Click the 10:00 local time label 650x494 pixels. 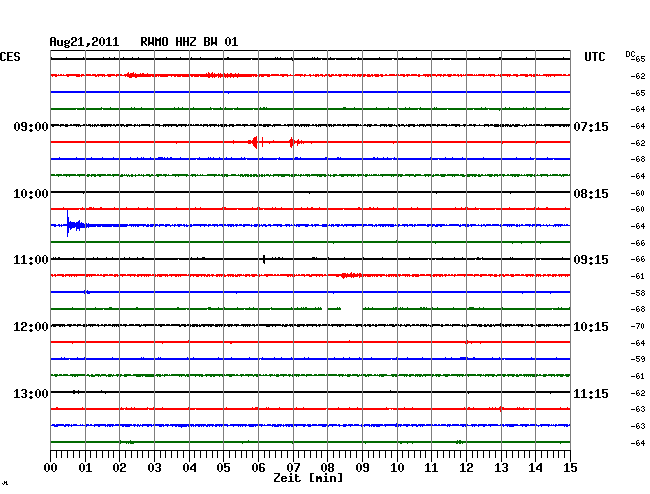pyautogui.click(x=31, y=194)
